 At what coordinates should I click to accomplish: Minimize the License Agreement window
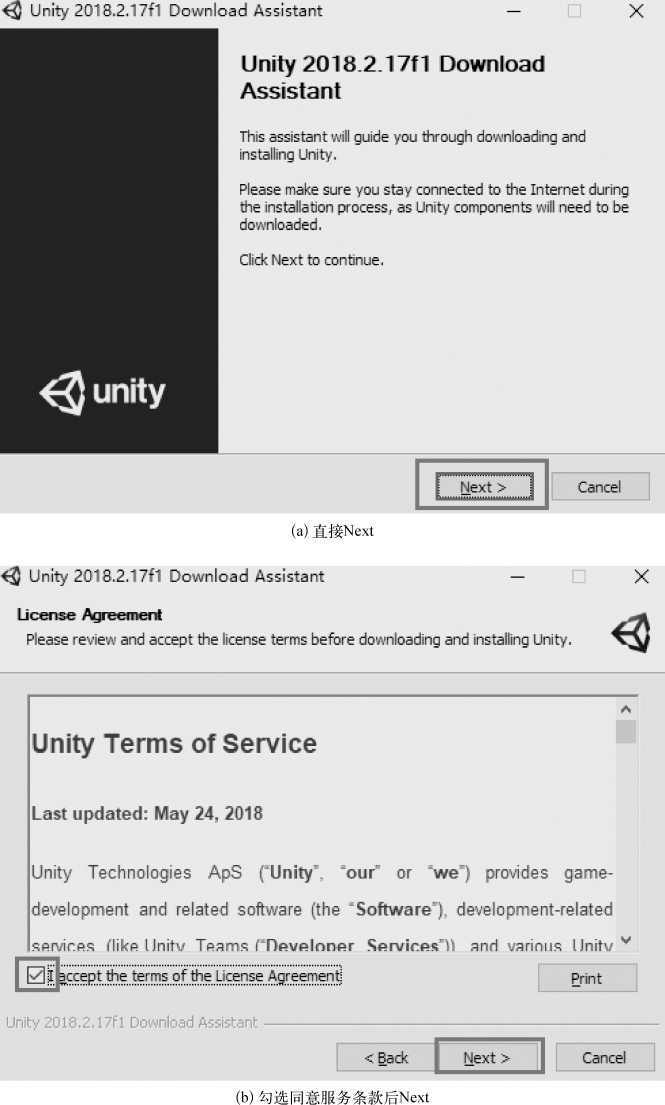[518, 576]
